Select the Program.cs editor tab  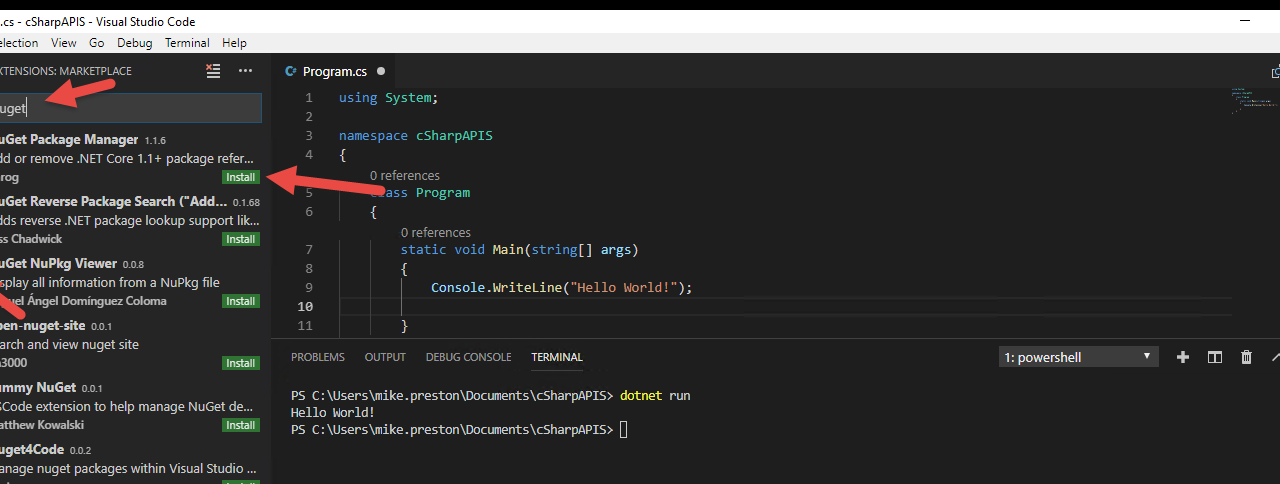coord(335,71)
